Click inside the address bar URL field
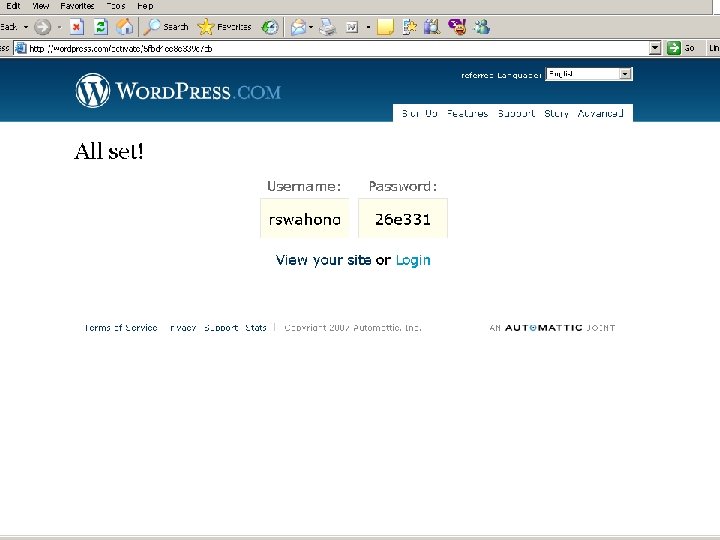The width and height of the screenshot is (720, 540). [x=338, y=48]
